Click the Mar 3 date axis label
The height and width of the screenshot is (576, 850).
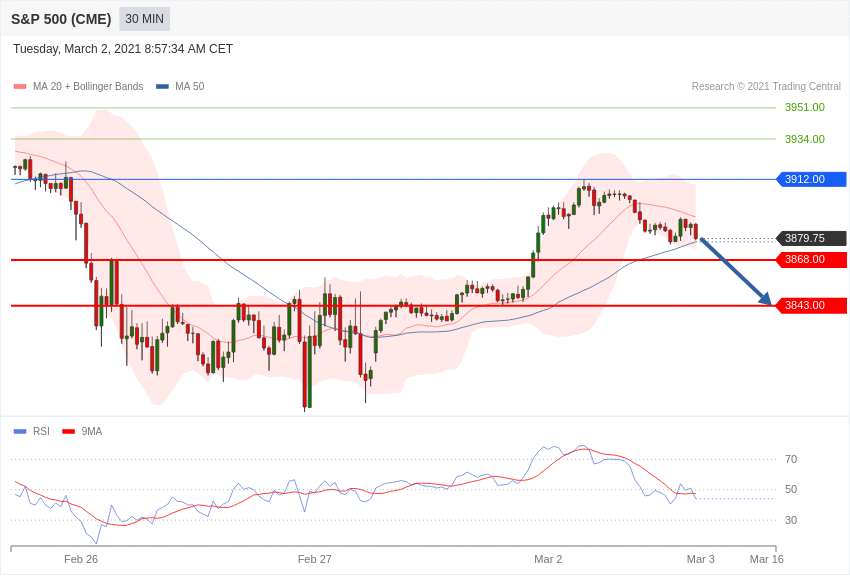pos(700,559)
